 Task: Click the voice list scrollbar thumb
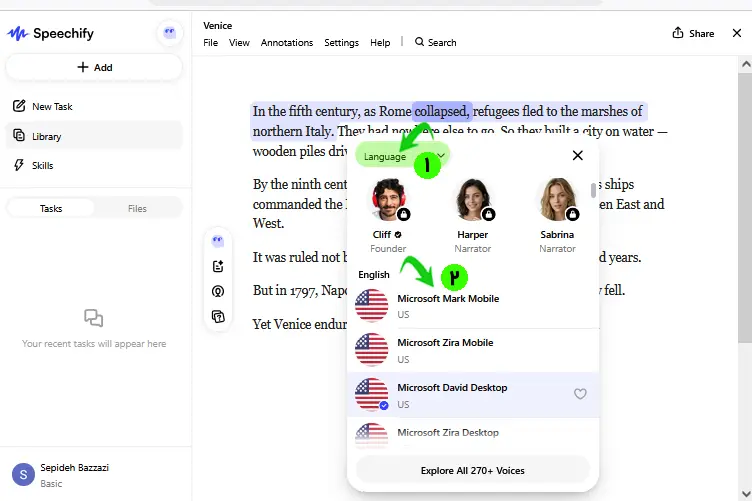[x=593, y=190]
